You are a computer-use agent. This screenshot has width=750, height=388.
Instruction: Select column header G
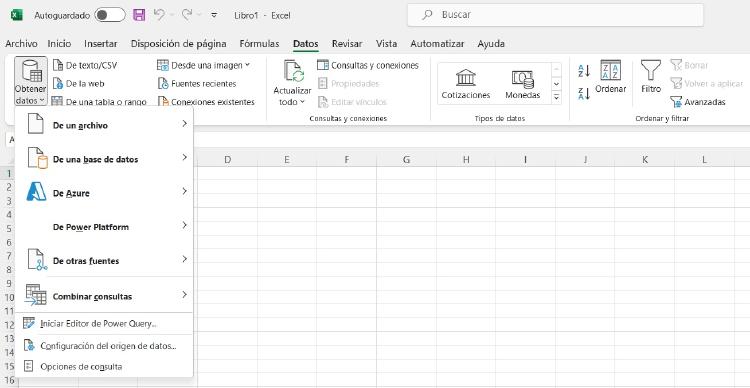[x=406, y=159]
